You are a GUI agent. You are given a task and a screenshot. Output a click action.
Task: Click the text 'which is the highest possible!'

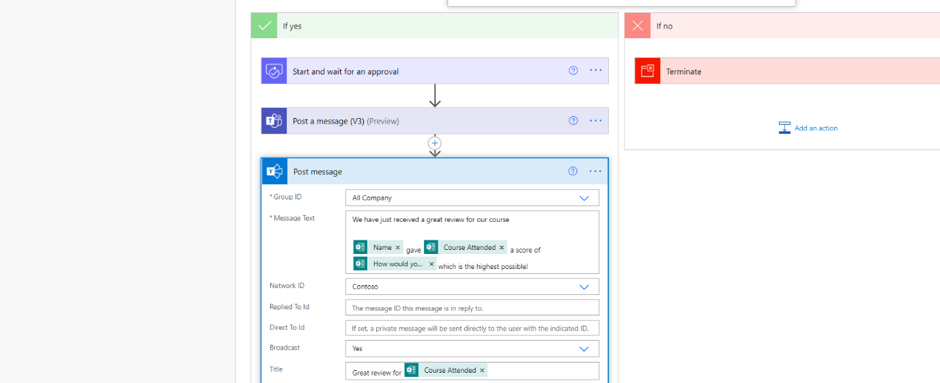[x=483, y=266]
